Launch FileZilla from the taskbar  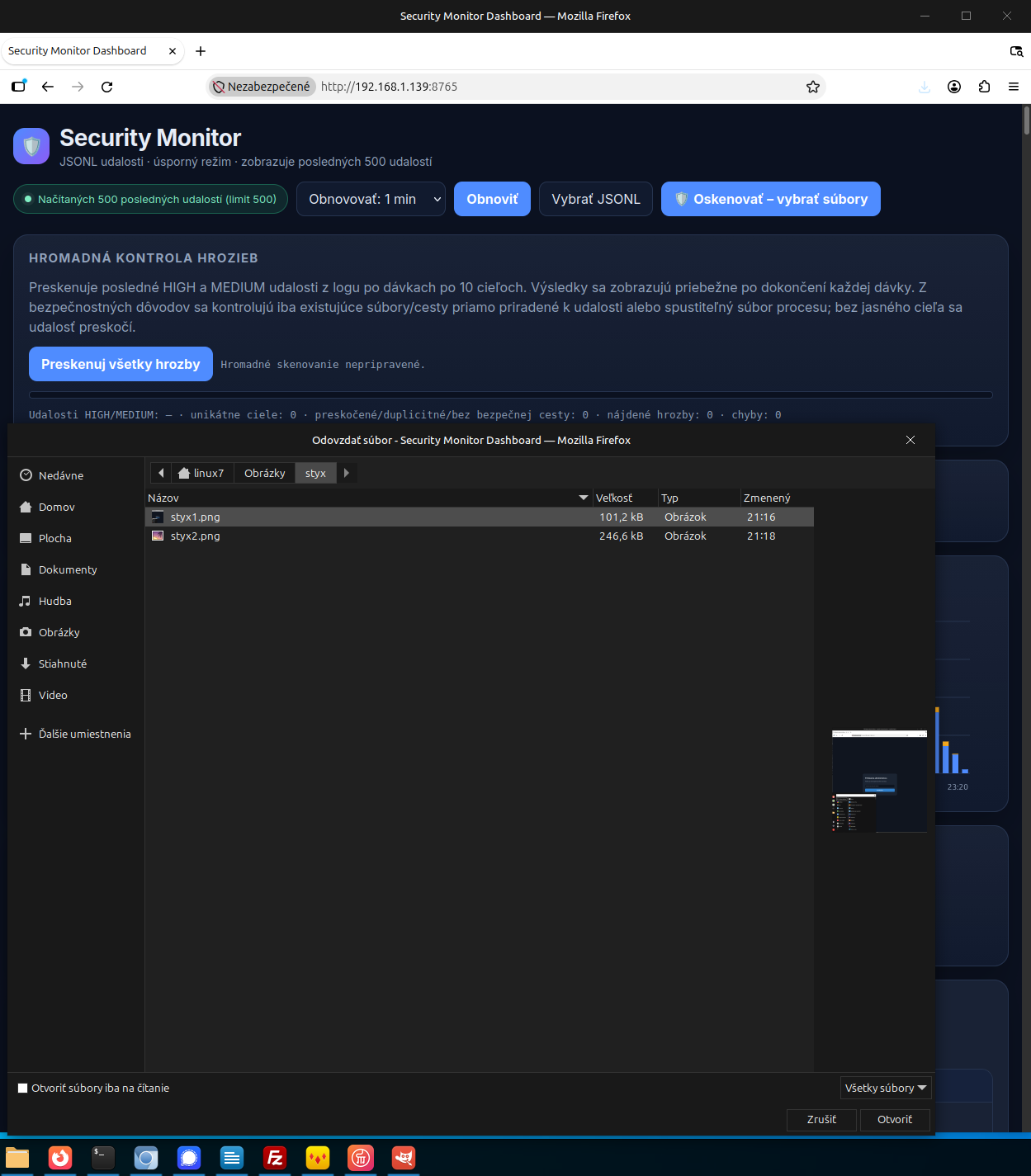click(x=275, y=1158)
